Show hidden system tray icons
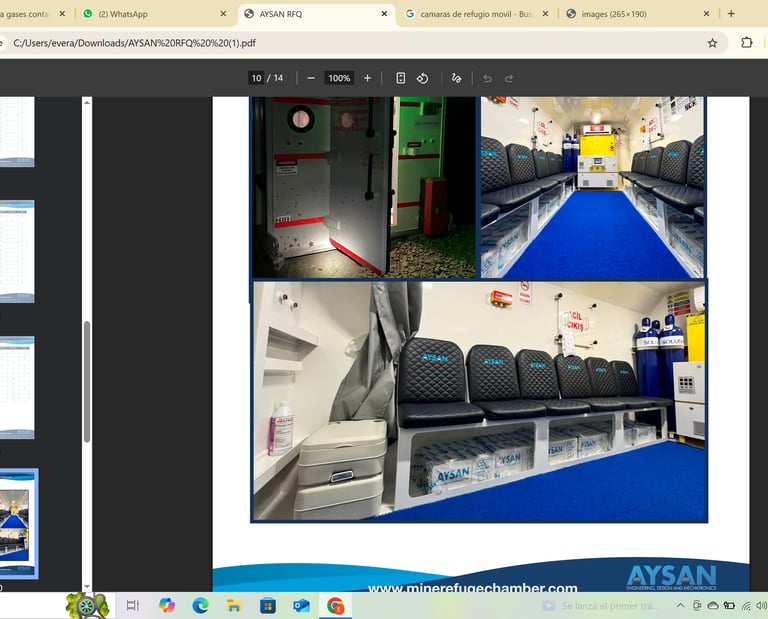This screenshot has height=619, width=768. (680, 606)
